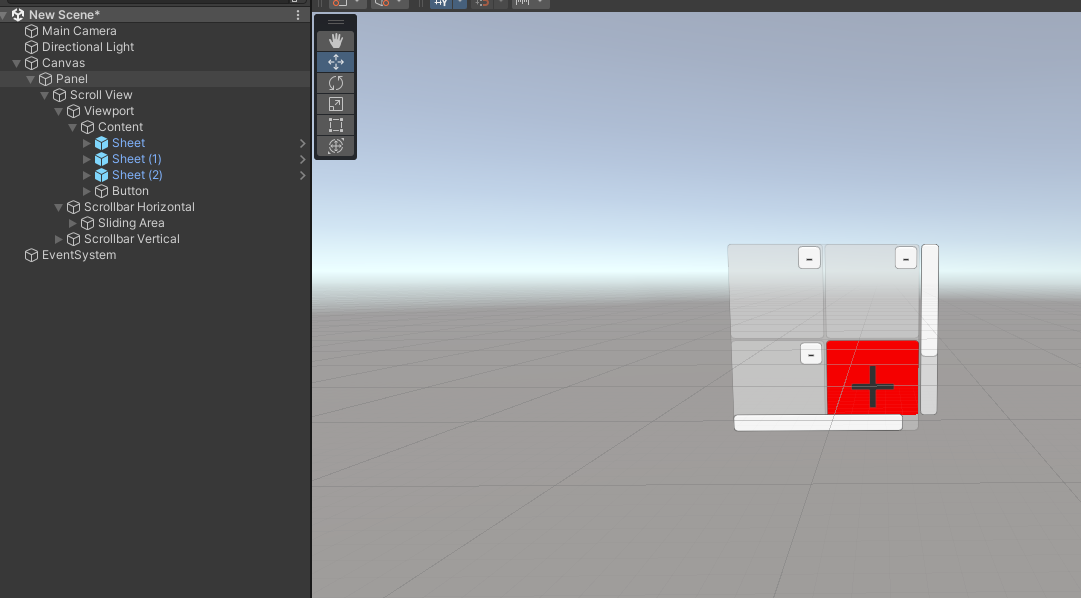Image resolution: width=1081 pixels, height=598 pixels.
Task: Click the top-left minus button on the sheet
Action: point(809,258)
